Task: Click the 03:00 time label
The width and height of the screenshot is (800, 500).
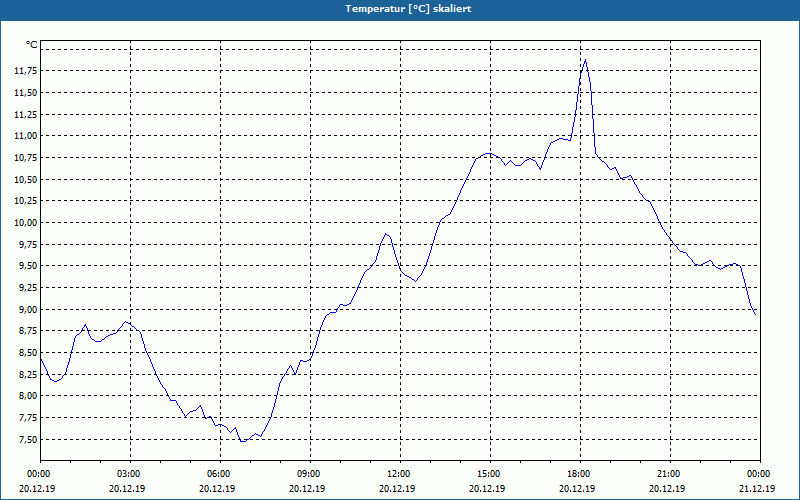Action: point(128,474)
